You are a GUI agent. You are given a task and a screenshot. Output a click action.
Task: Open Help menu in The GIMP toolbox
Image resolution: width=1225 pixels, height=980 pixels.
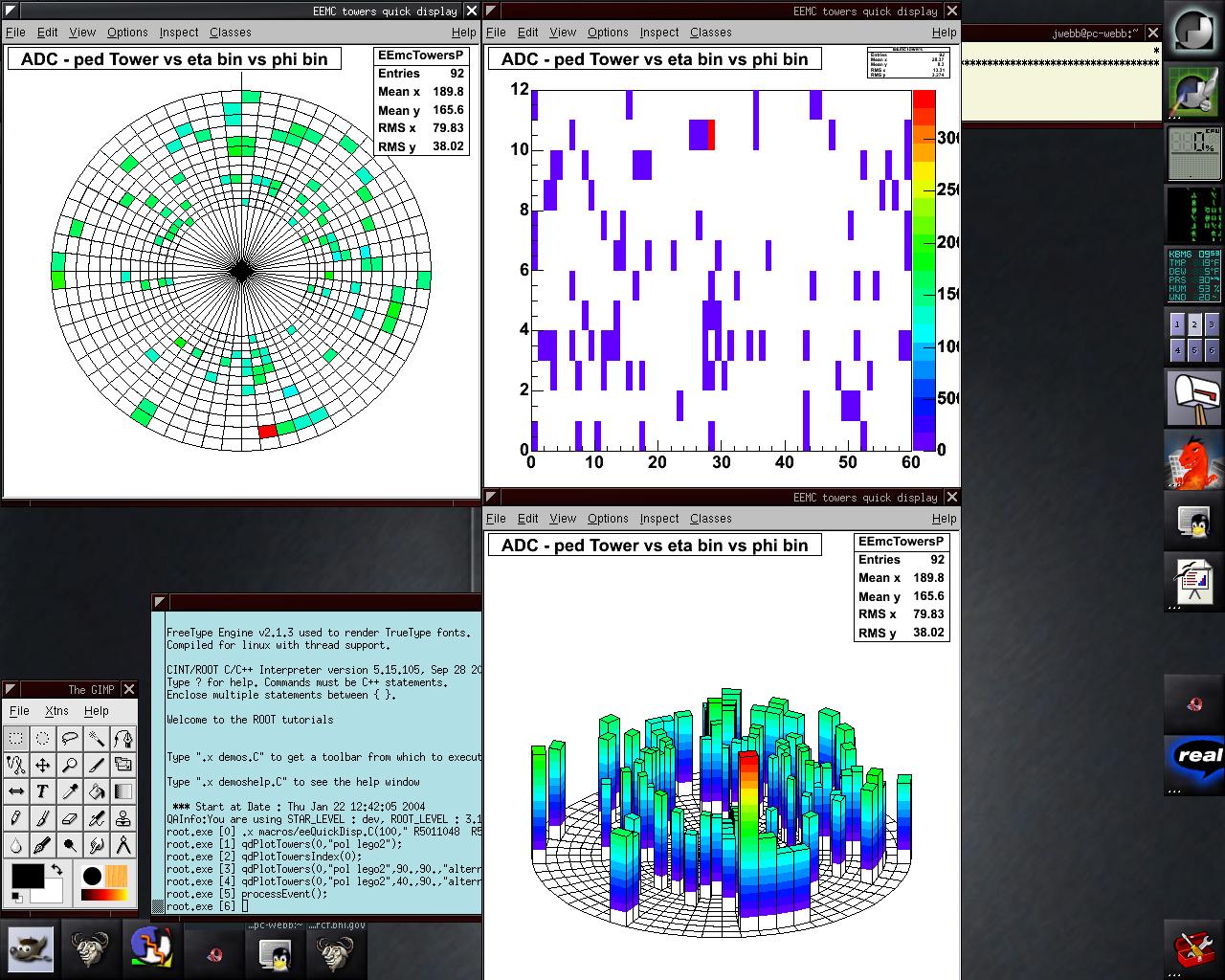(97, 711)
